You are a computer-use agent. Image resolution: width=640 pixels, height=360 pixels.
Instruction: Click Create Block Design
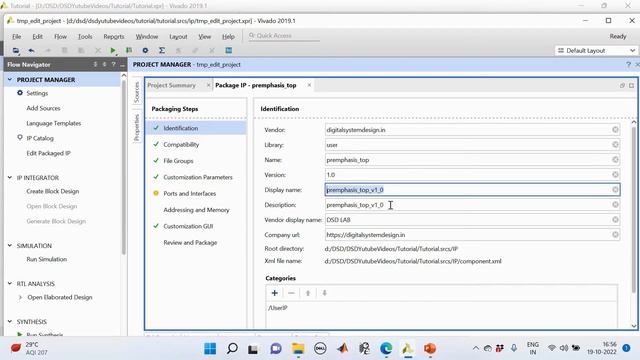53,191
